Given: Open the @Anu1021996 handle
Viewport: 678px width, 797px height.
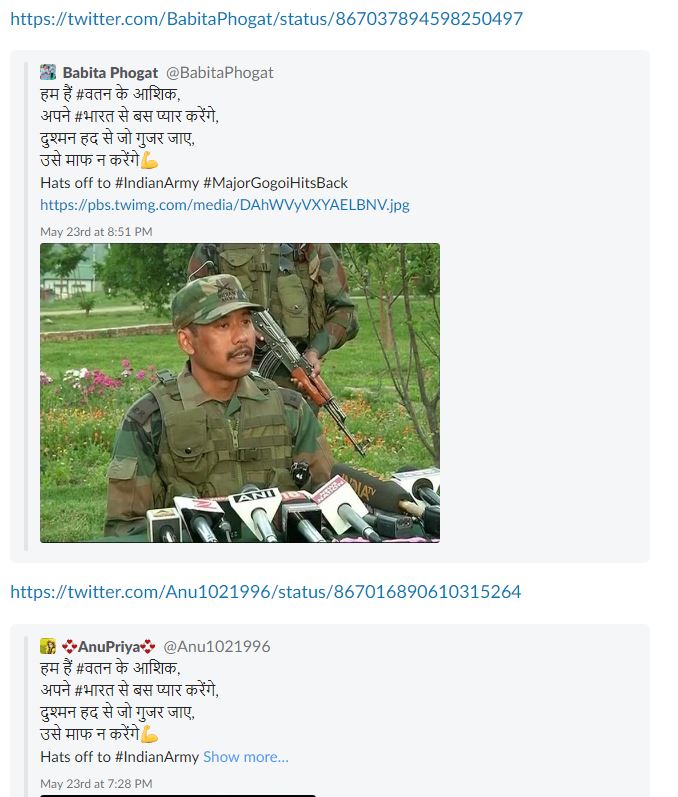Looking at the screenshot, I should coord(217,647).
